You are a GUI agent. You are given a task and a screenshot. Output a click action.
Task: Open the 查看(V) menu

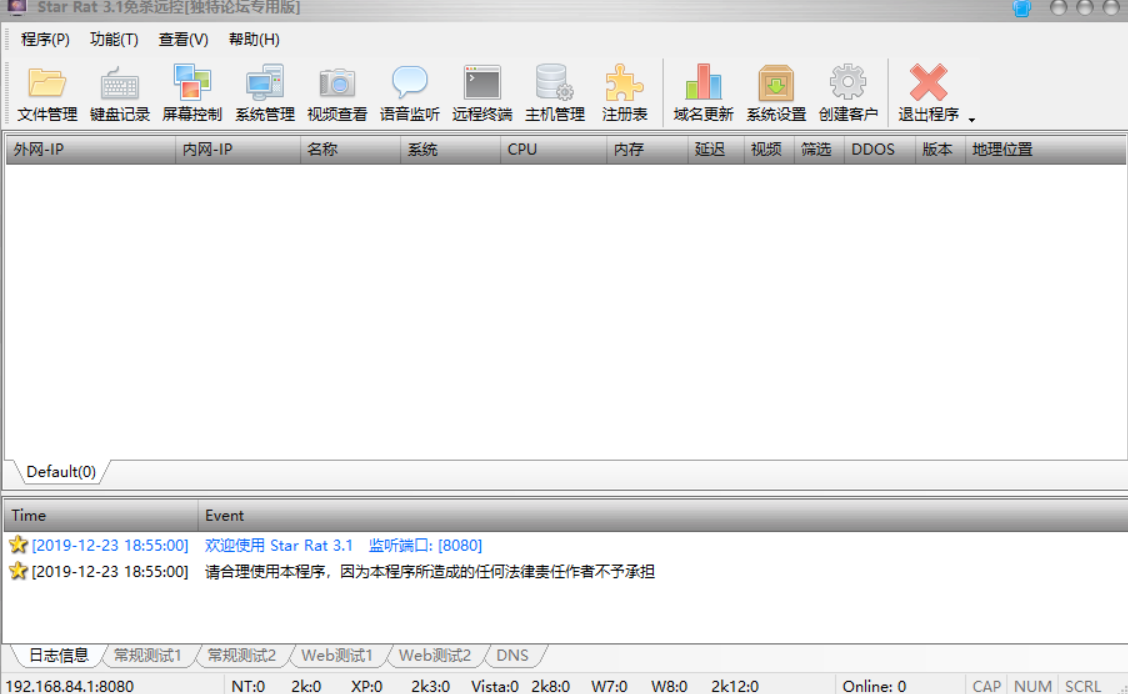tap(183, 40)
